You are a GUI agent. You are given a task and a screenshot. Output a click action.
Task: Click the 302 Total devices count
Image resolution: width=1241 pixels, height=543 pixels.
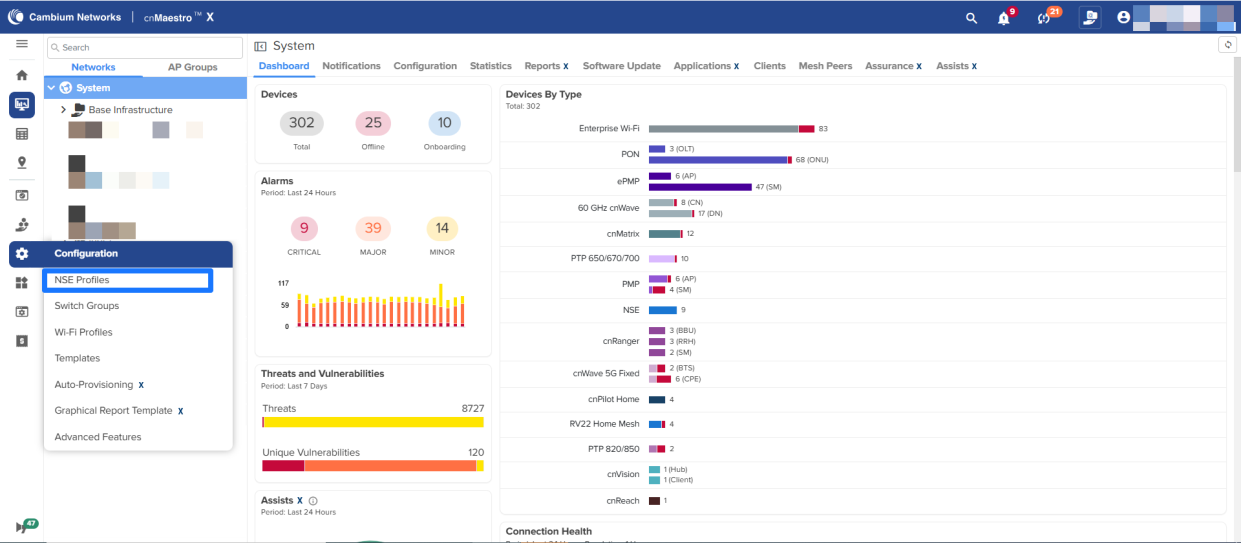(x=301, y=123)
